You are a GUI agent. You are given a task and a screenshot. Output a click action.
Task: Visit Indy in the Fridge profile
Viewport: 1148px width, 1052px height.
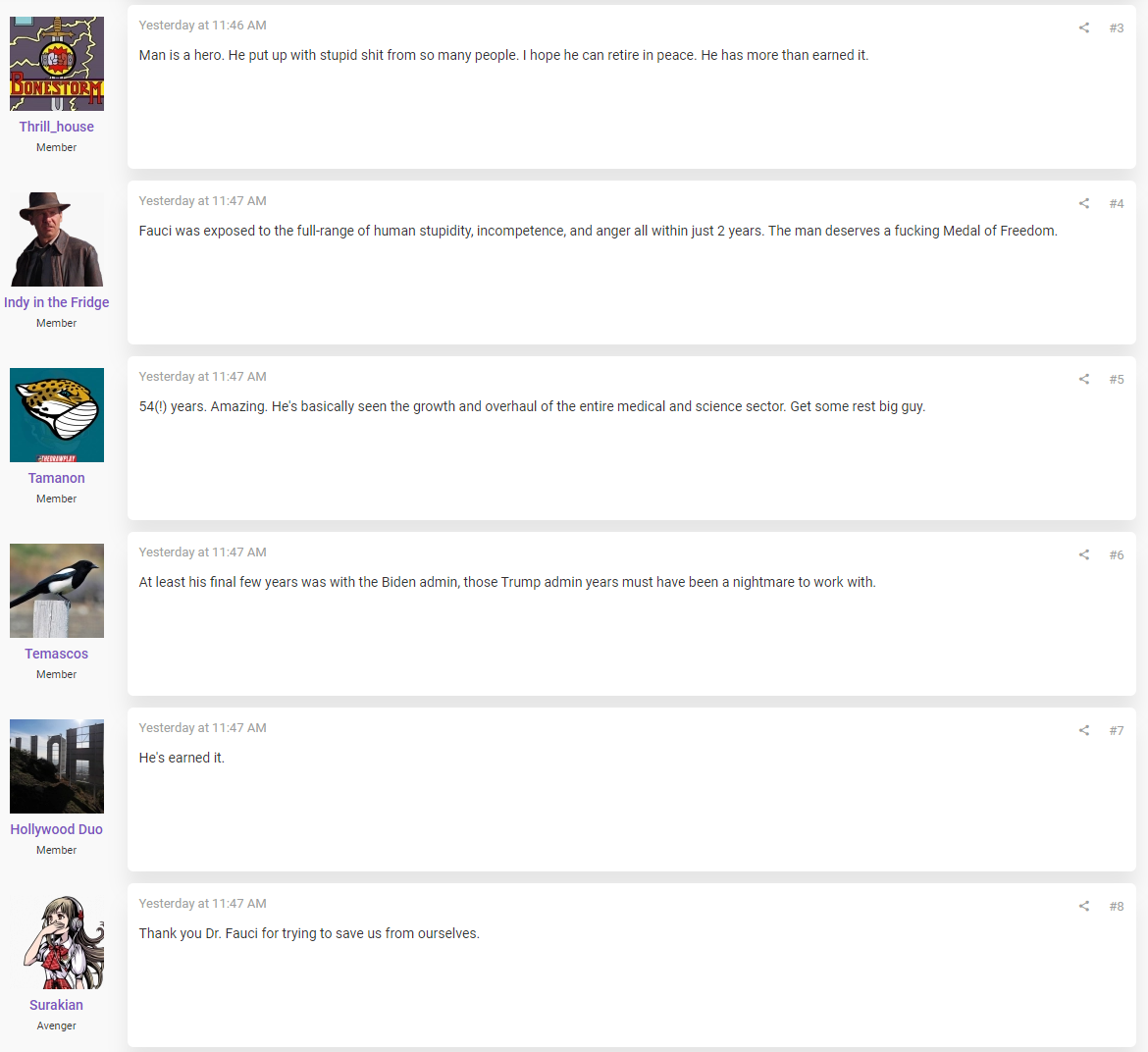coord(56,302)
